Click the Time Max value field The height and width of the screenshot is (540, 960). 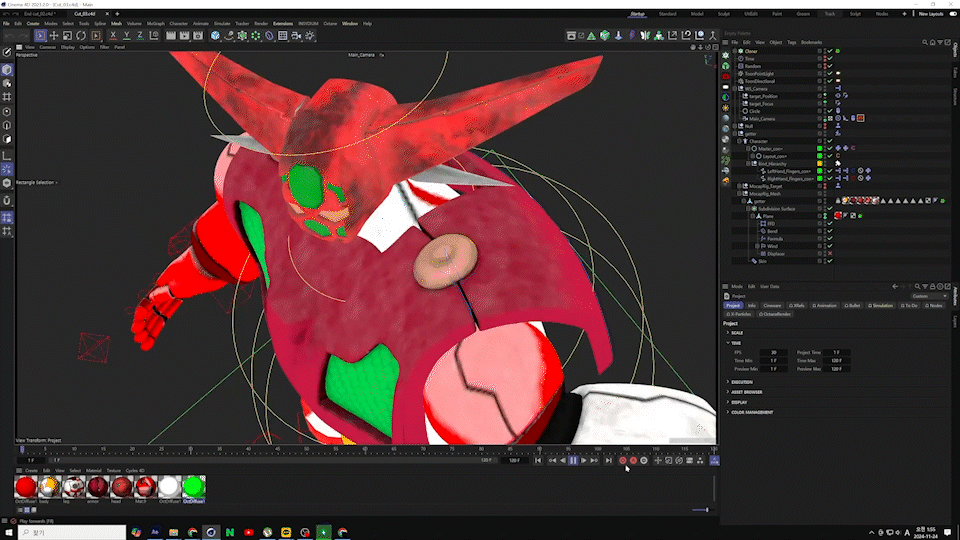837,361
